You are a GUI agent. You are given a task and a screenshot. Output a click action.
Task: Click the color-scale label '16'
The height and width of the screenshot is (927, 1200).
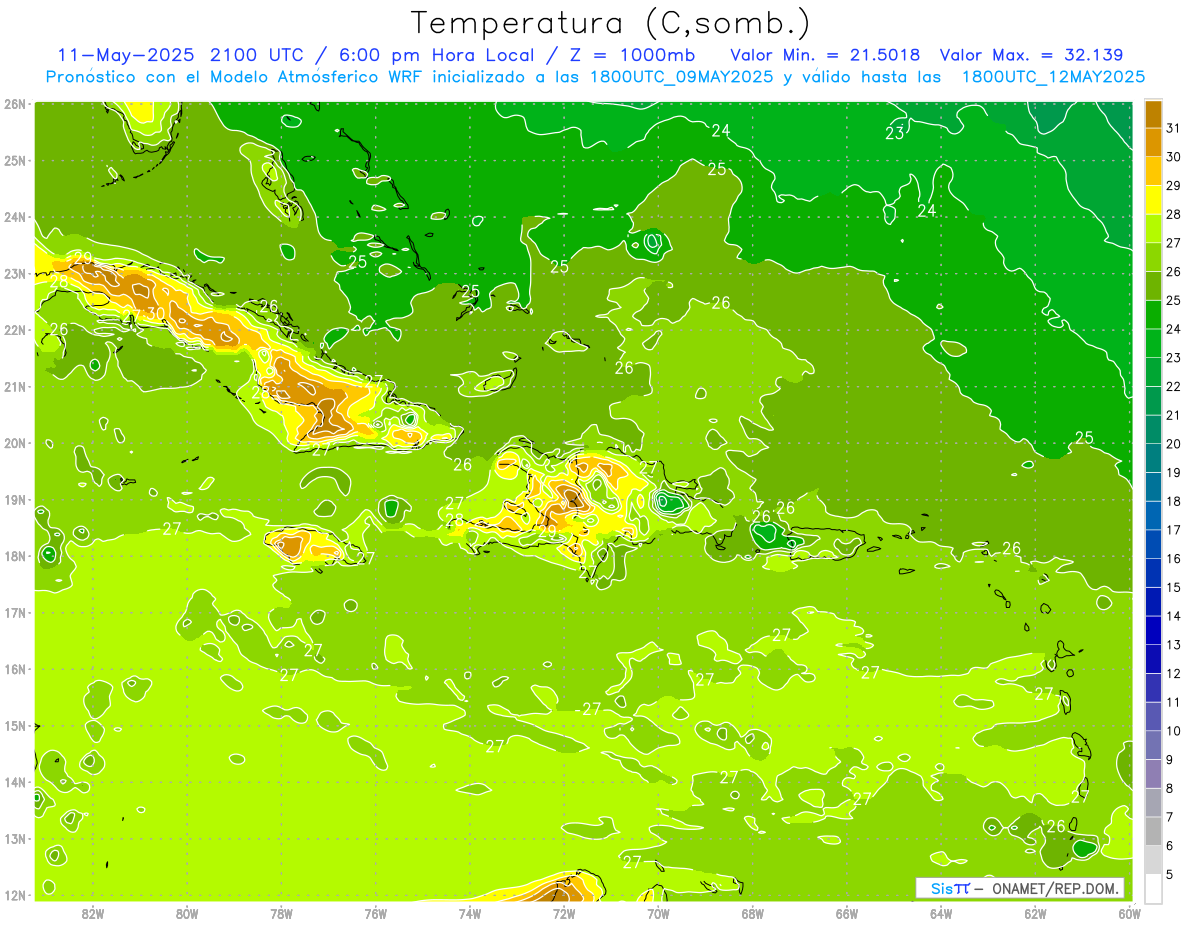tap(1174, 558)
